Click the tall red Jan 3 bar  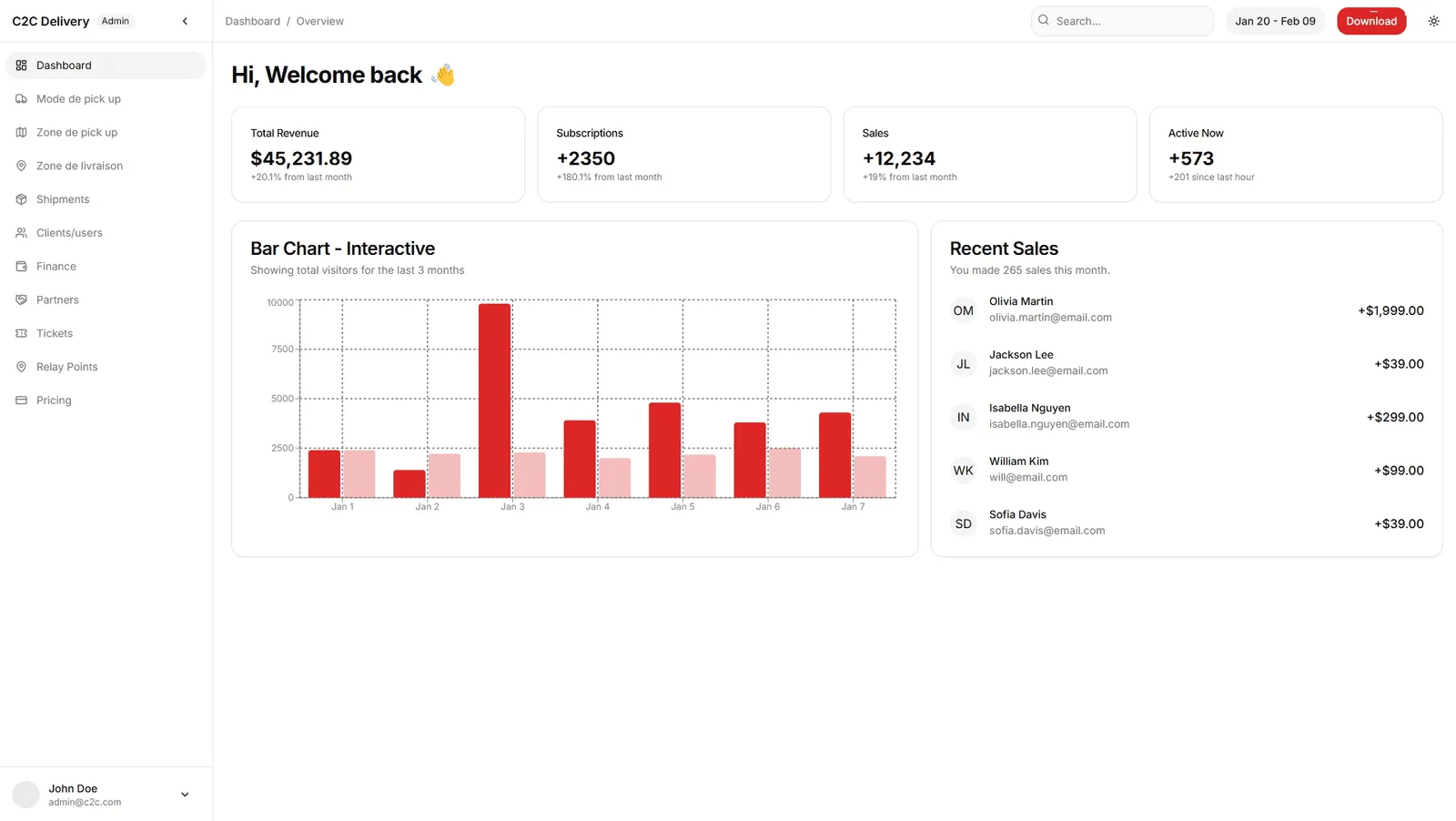click(x=495, y=400)
